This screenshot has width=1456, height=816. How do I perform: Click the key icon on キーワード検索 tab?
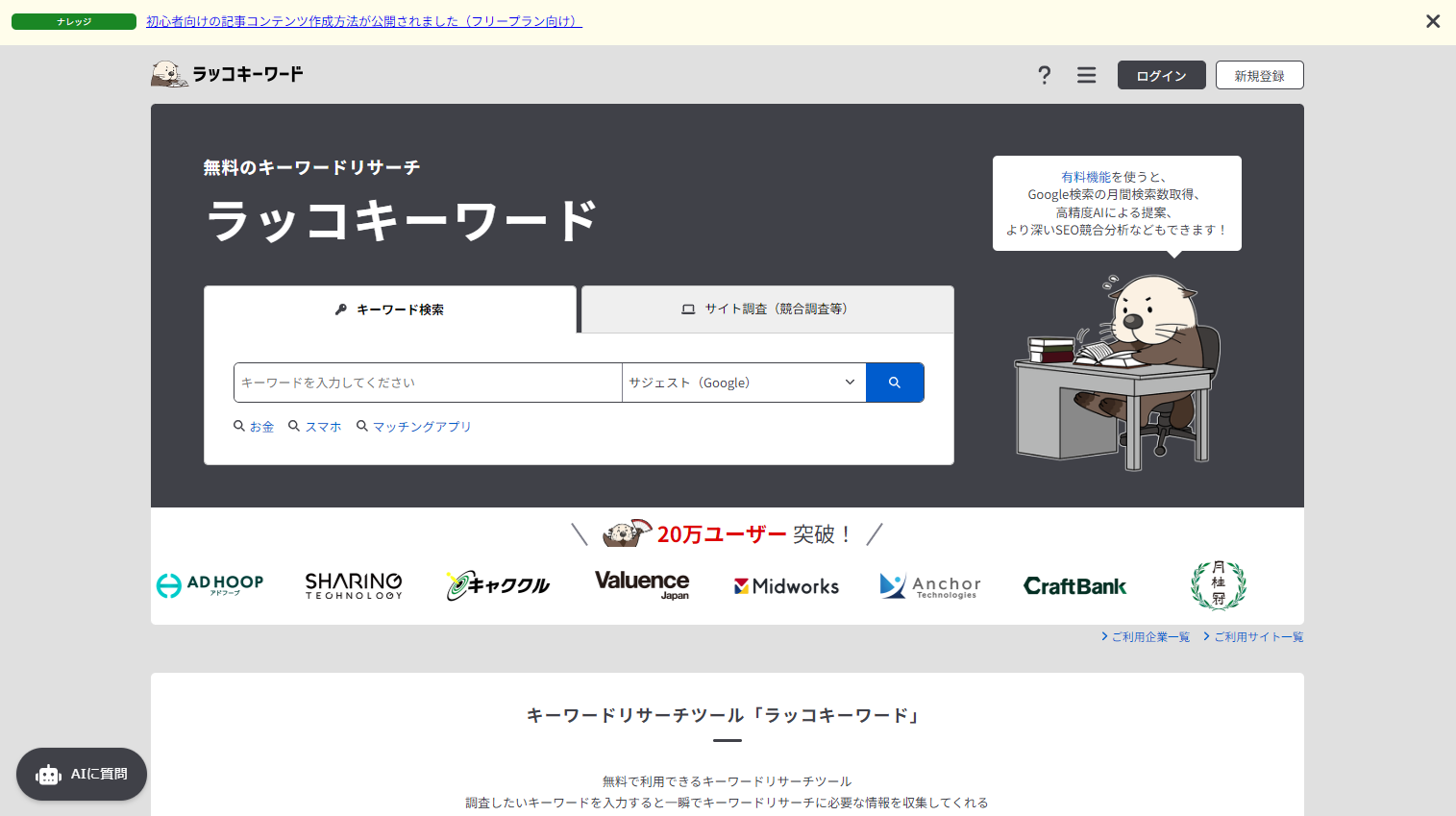tap(340, 309)
